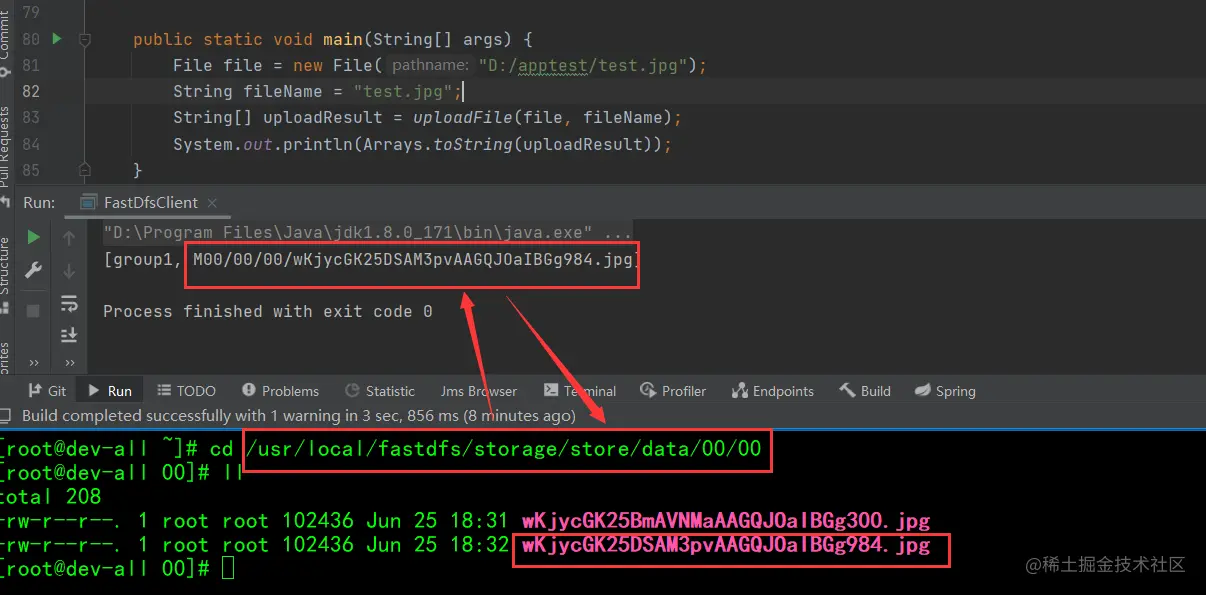Click the wKjycGK25BmAVNMaAAGQJOaIBGg300.jpg filename in terminal
Image resolution: width=1206 pixels, height=595 pixels.
point(726,521)
